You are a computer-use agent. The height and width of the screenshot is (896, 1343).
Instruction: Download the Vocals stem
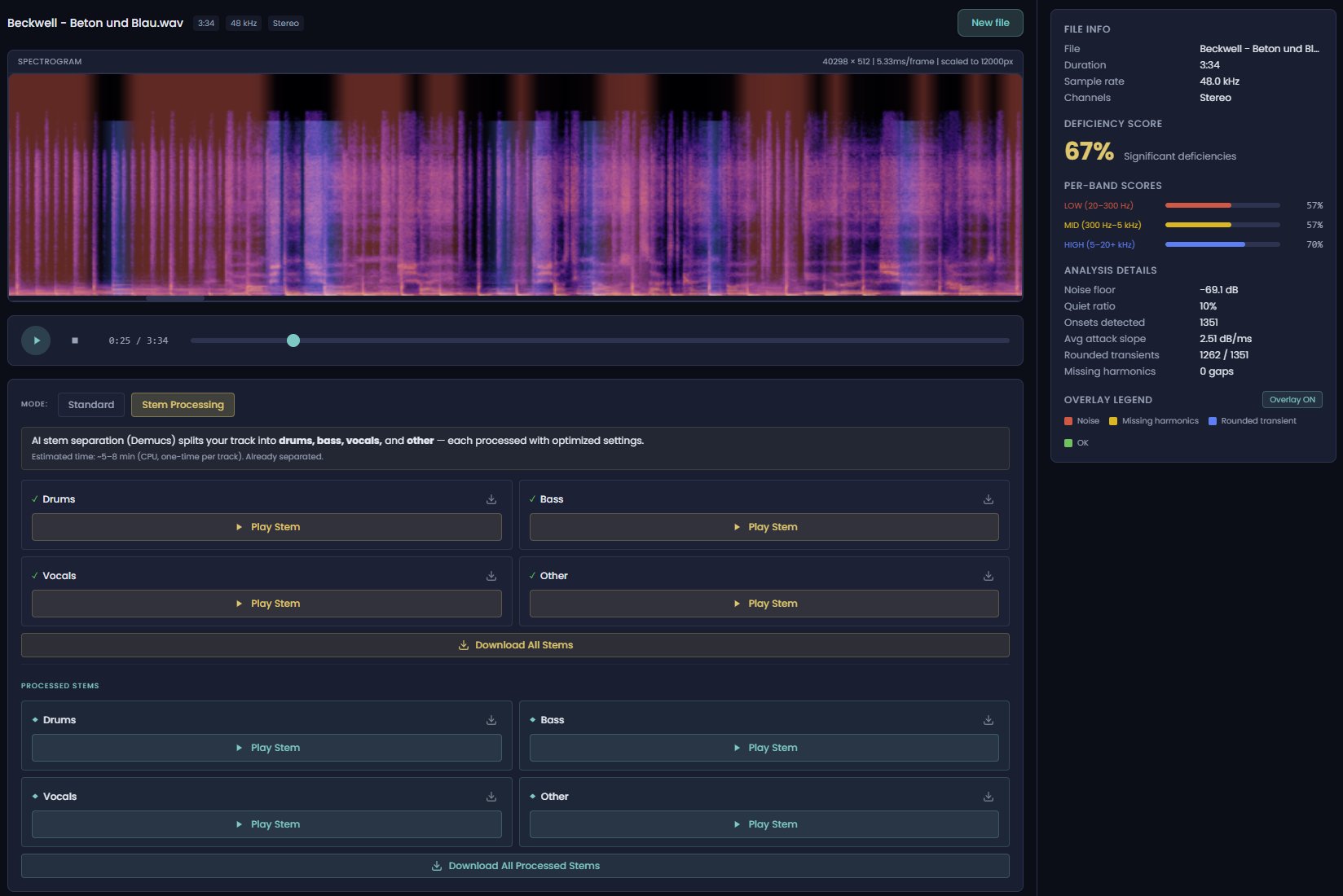click(x=491, y=575)
